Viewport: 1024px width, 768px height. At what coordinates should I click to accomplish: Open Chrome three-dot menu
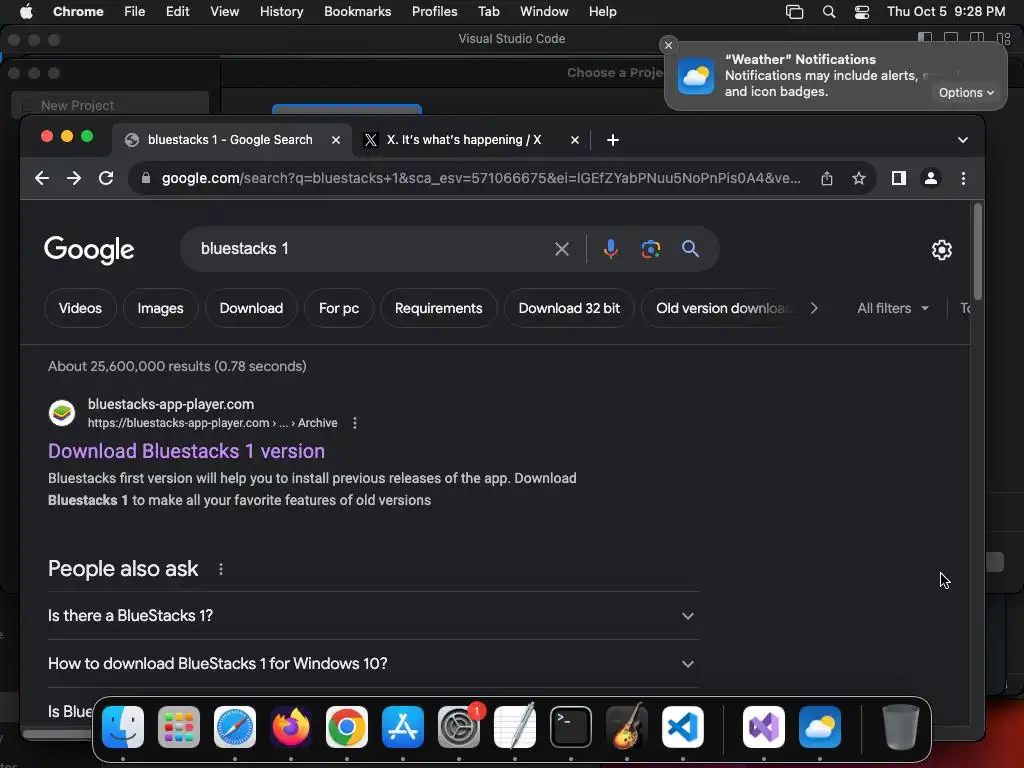pos(963,178)
